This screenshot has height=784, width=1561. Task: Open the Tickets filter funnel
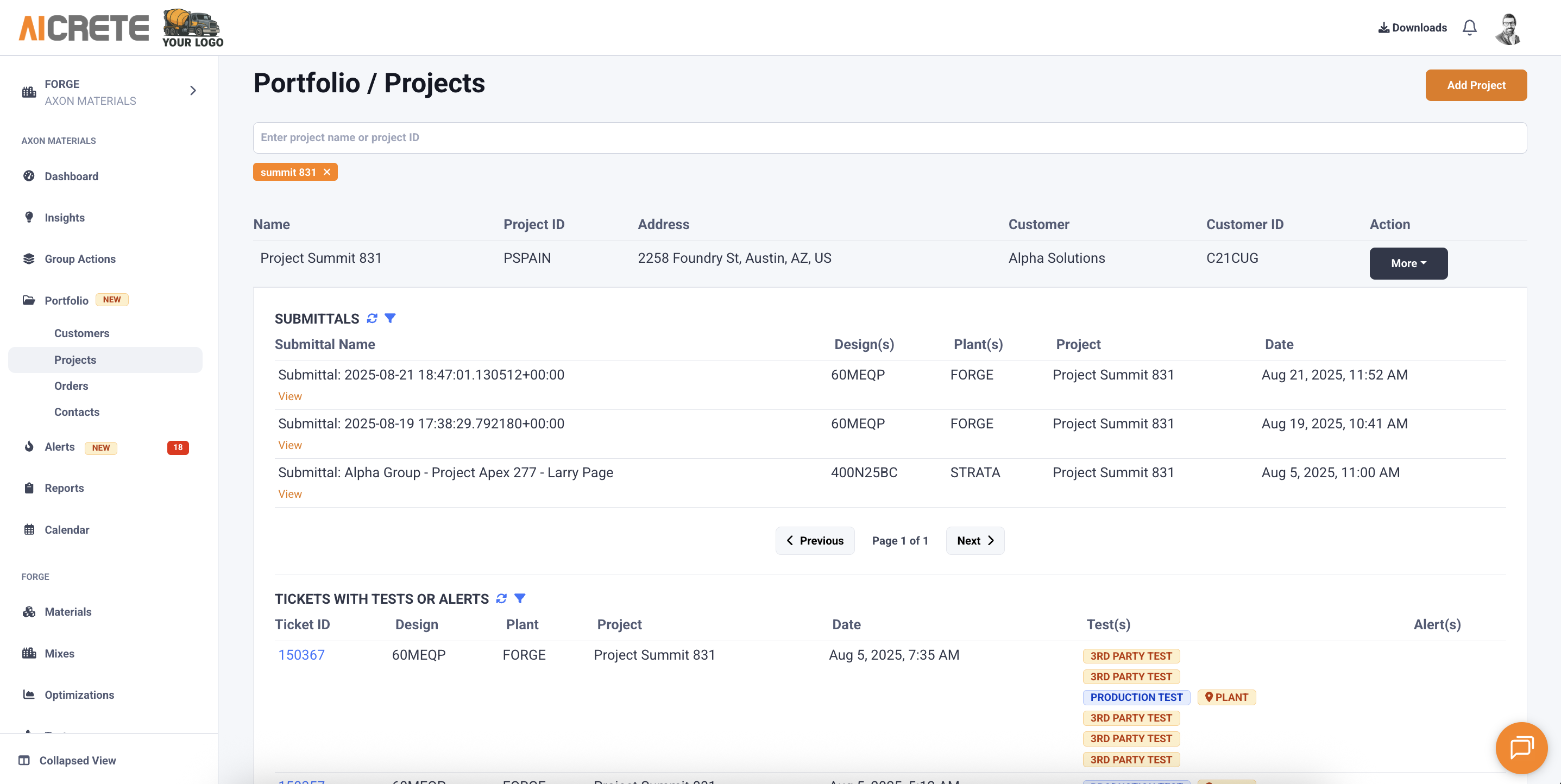pyautogui.click(x=520, y=599)
